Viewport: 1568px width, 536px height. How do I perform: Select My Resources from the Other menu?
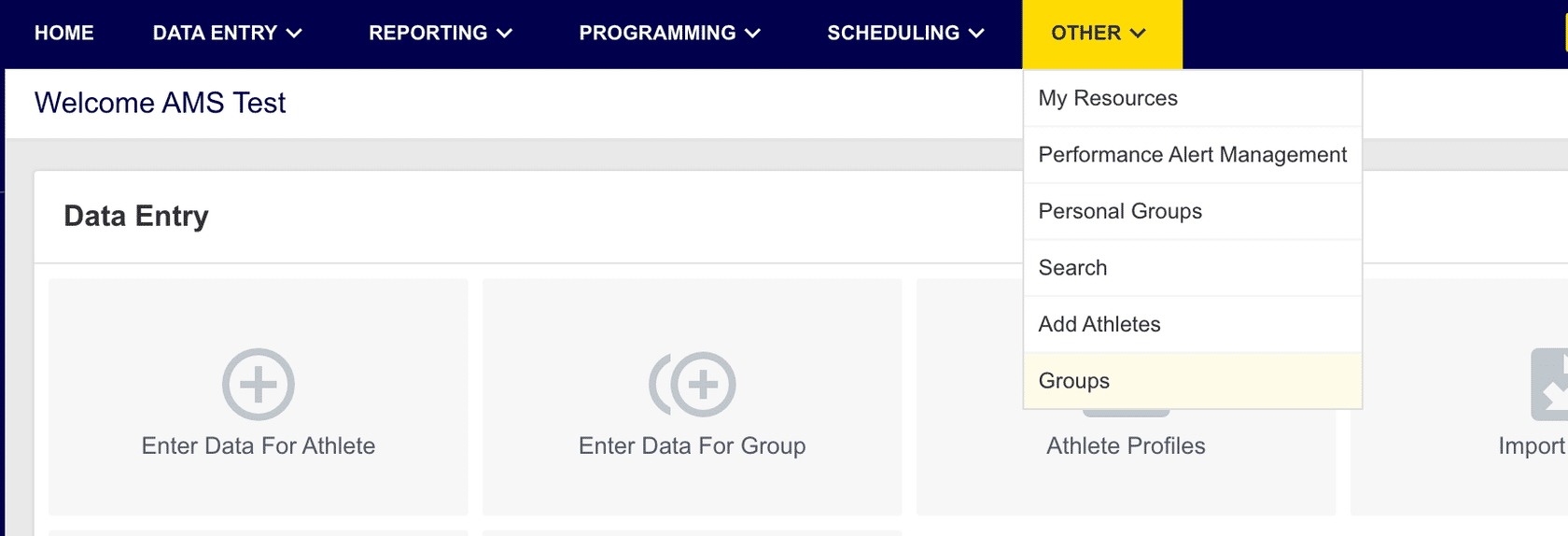[1193, 98]
